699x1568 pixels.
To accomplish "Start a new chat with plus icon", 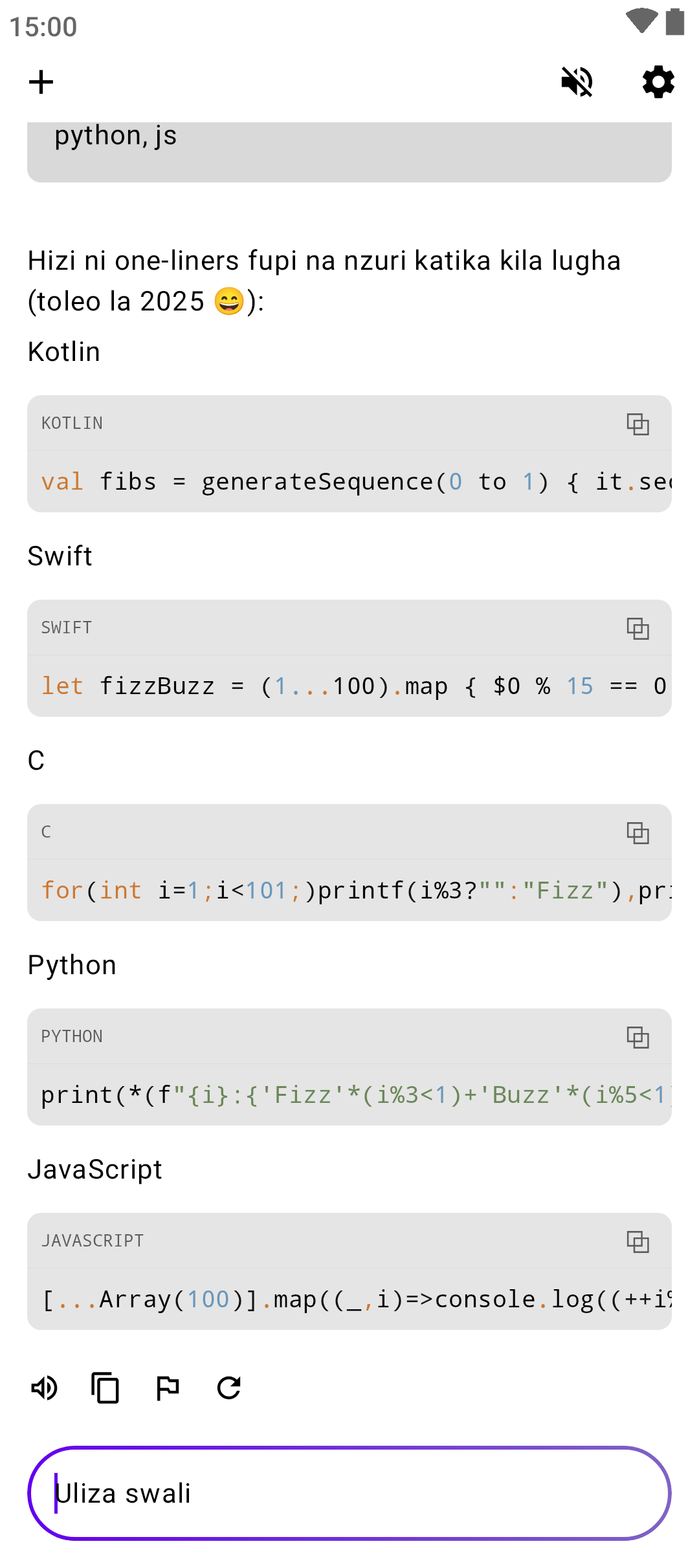I will 41,82.
